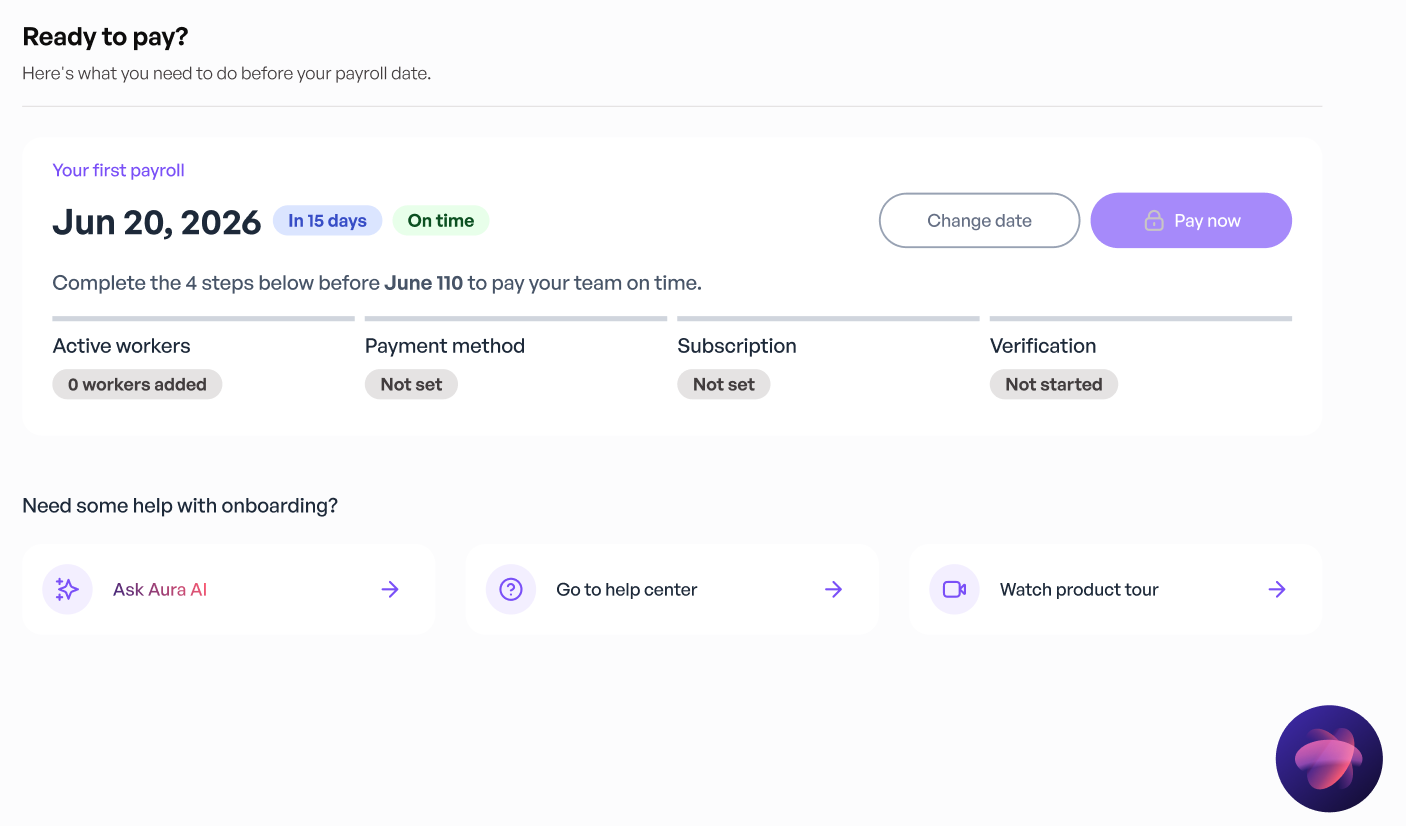The width and height of the screenshot is (1406, 826).
Task: Click the product tour video camera icon
Action: tap(954, 589)
